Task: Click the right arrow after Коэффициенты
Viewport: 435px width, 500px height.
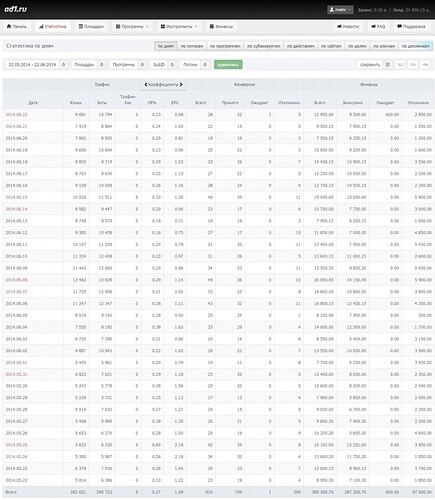Action: (x=181, y=85)
